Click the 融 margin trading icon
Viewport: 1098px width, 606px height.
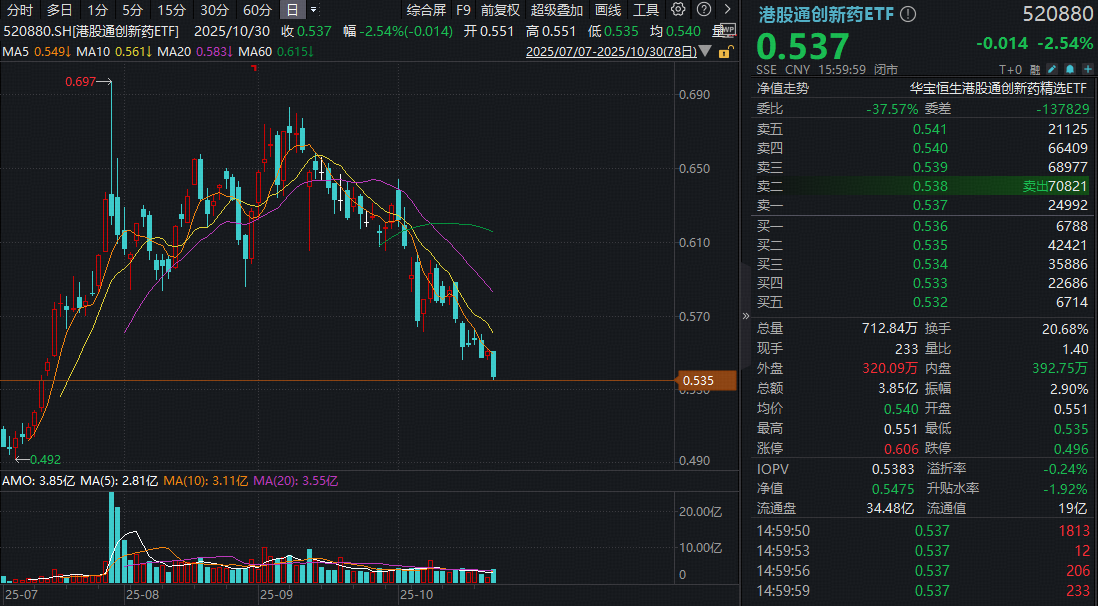[x=1034, y=69]
